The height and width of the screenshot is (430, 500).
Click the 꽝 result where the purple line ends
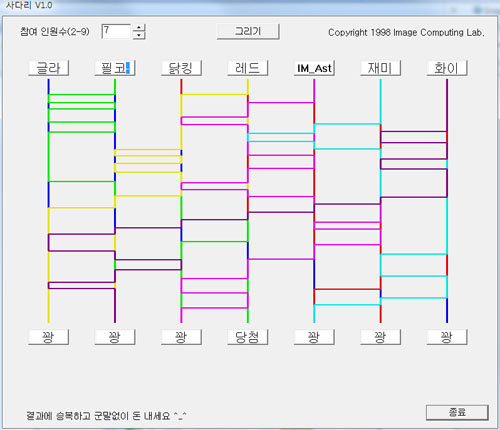coord(115,337)
